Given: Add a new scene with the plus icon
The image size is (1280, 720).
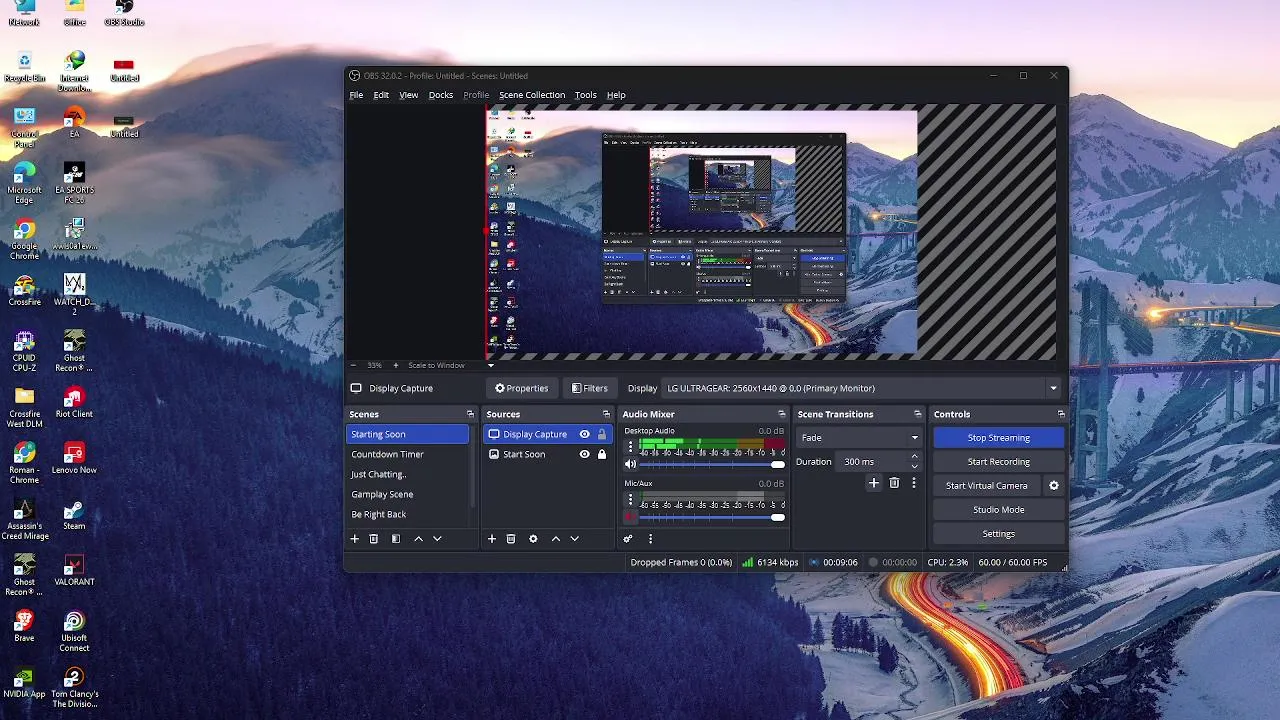Looking at the screenshot, I should [x=354, y=539].
